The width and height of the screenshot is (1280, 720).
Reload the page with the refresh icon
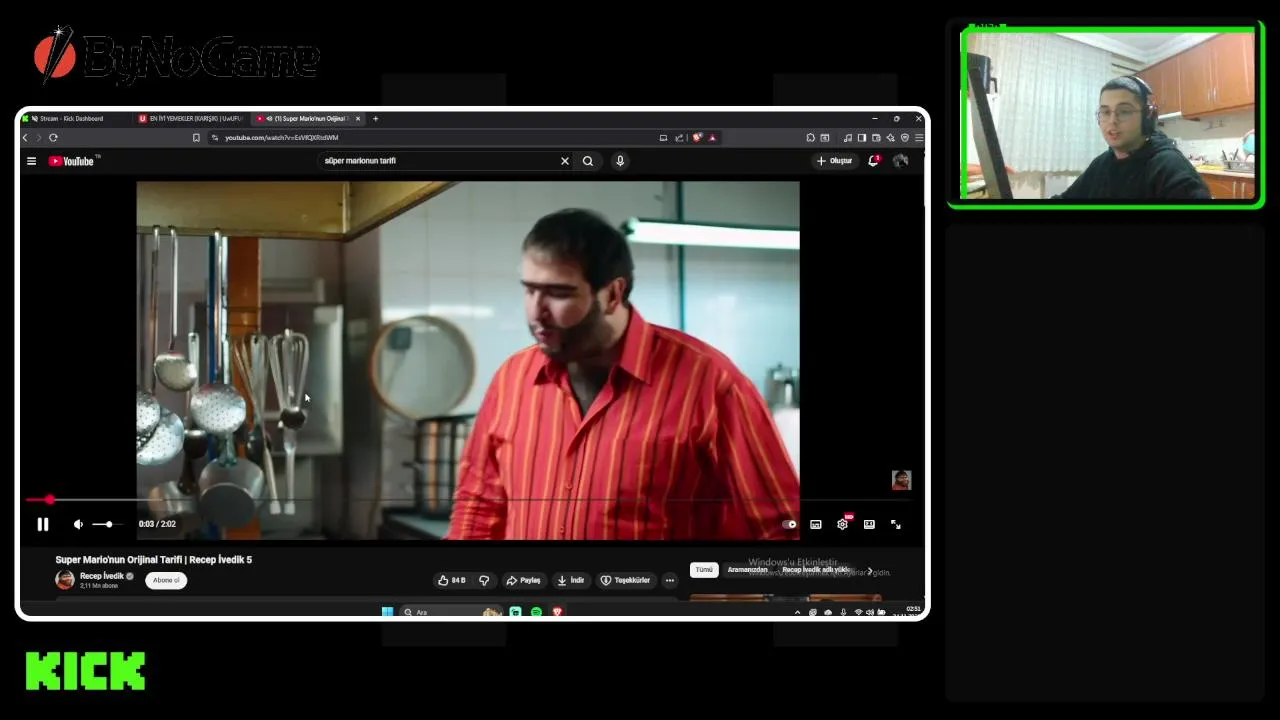tap(53, 138)
